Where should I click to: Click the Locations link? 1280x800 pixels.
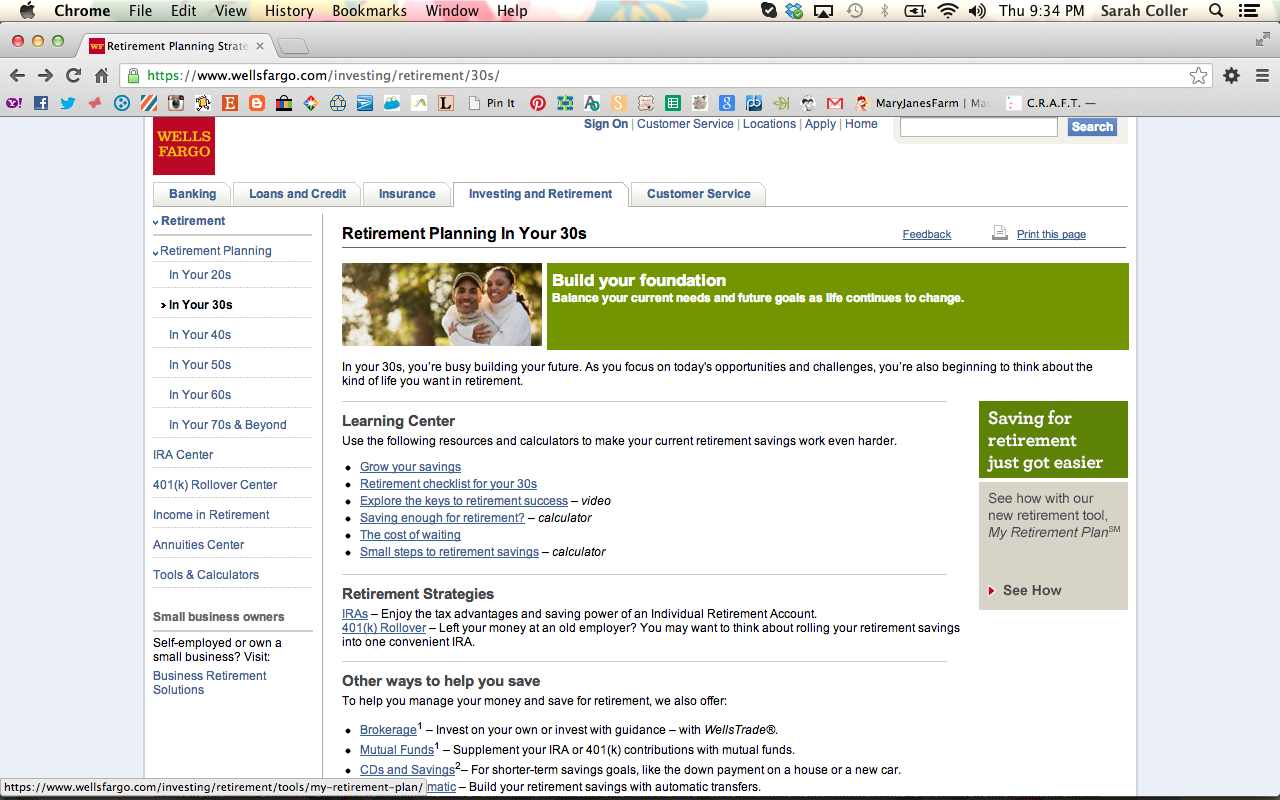click(769, 124)
